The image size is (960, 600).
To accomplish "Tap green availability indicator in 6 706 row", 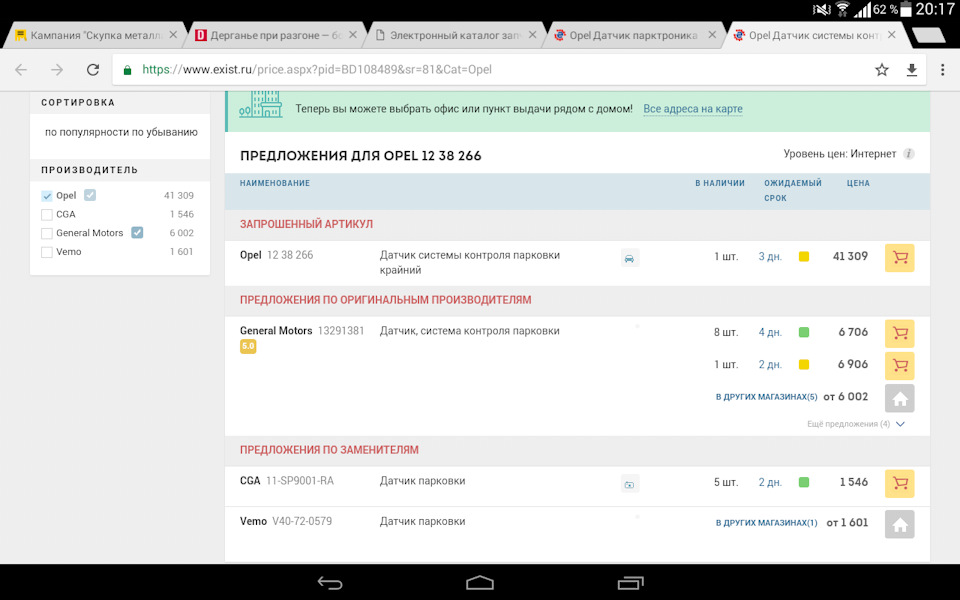I will pos(804,332).
